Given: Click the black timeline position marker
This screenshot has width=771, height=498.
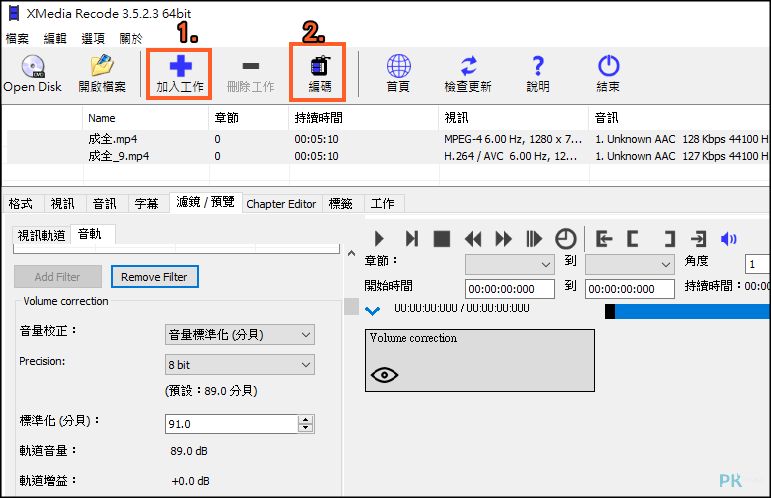Looking at the screenshot, I should tap(610, 311).
